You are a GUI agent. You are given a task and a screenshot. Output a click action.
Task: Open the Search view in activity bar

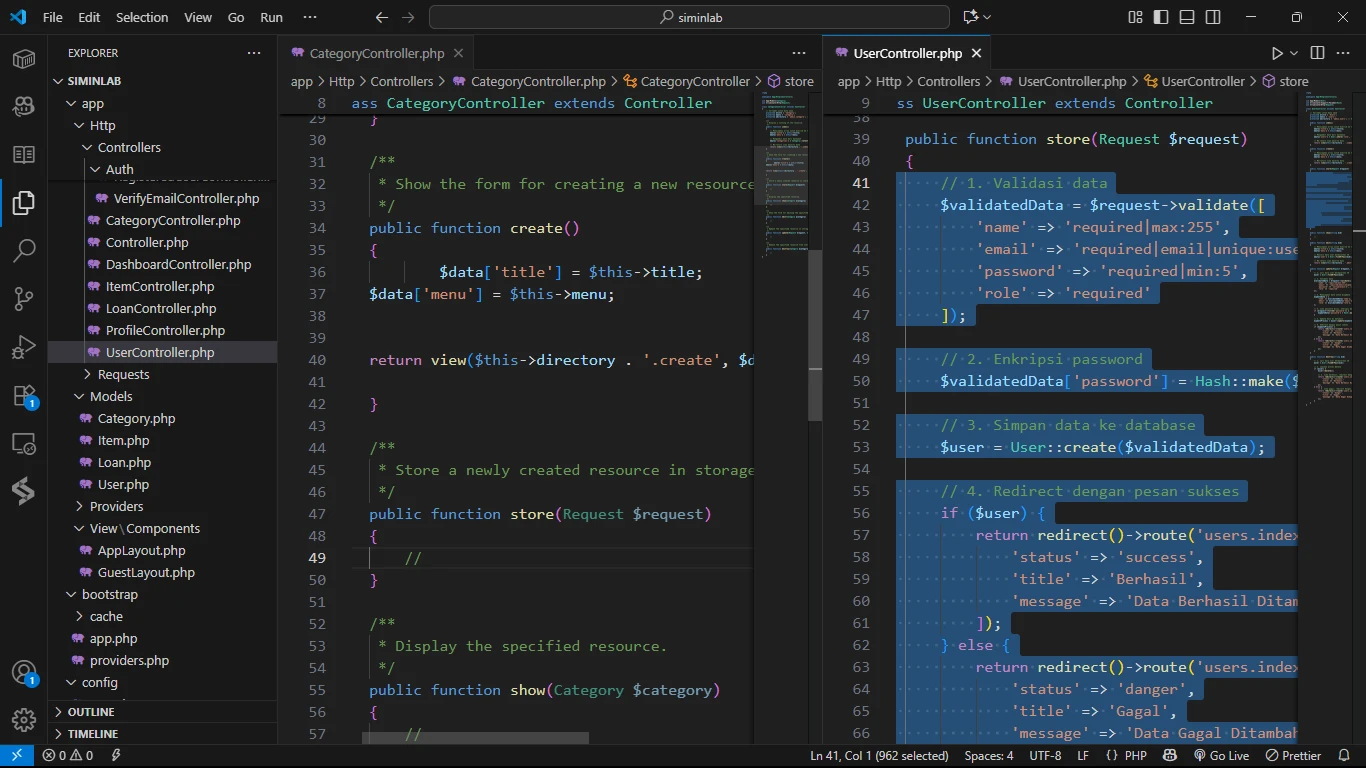24,250
